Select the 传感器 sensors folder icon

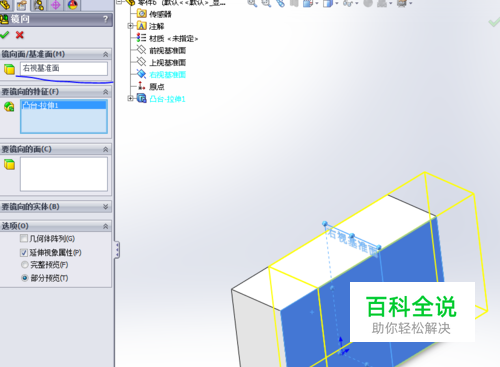pyautogui.click(x=142, y=14)
